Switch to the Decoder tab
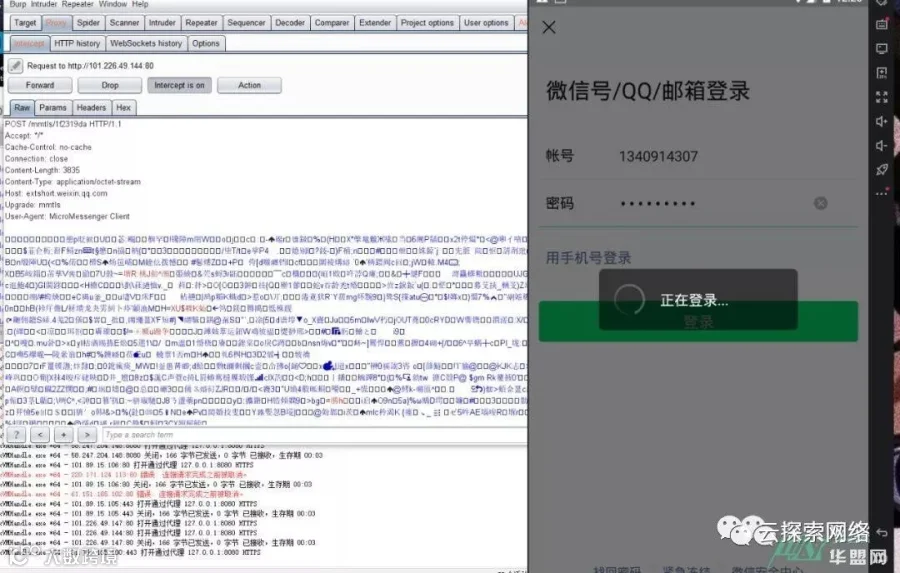 (x=290, y=23)
